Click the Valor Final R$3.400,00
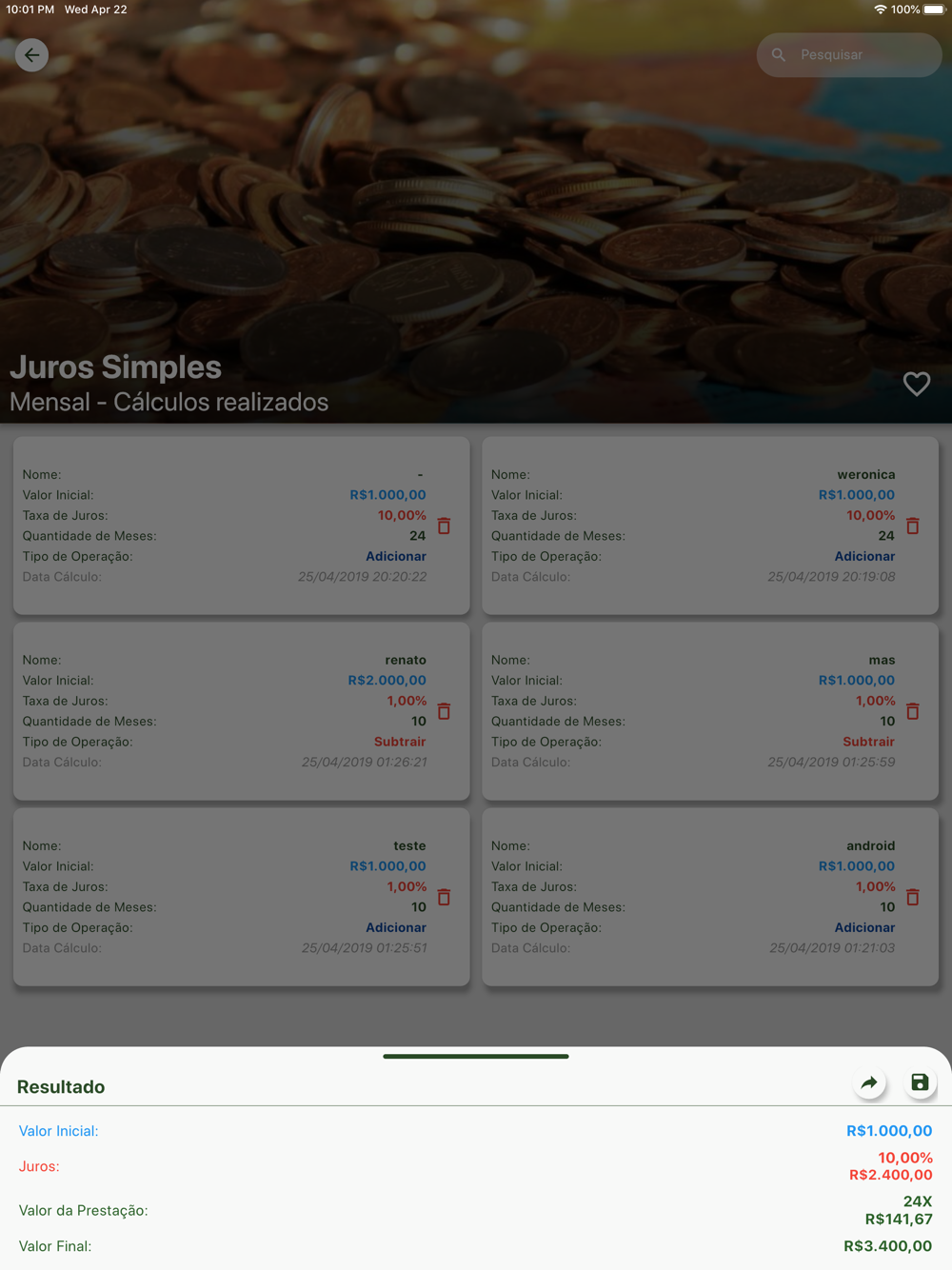 (888, 1246)
